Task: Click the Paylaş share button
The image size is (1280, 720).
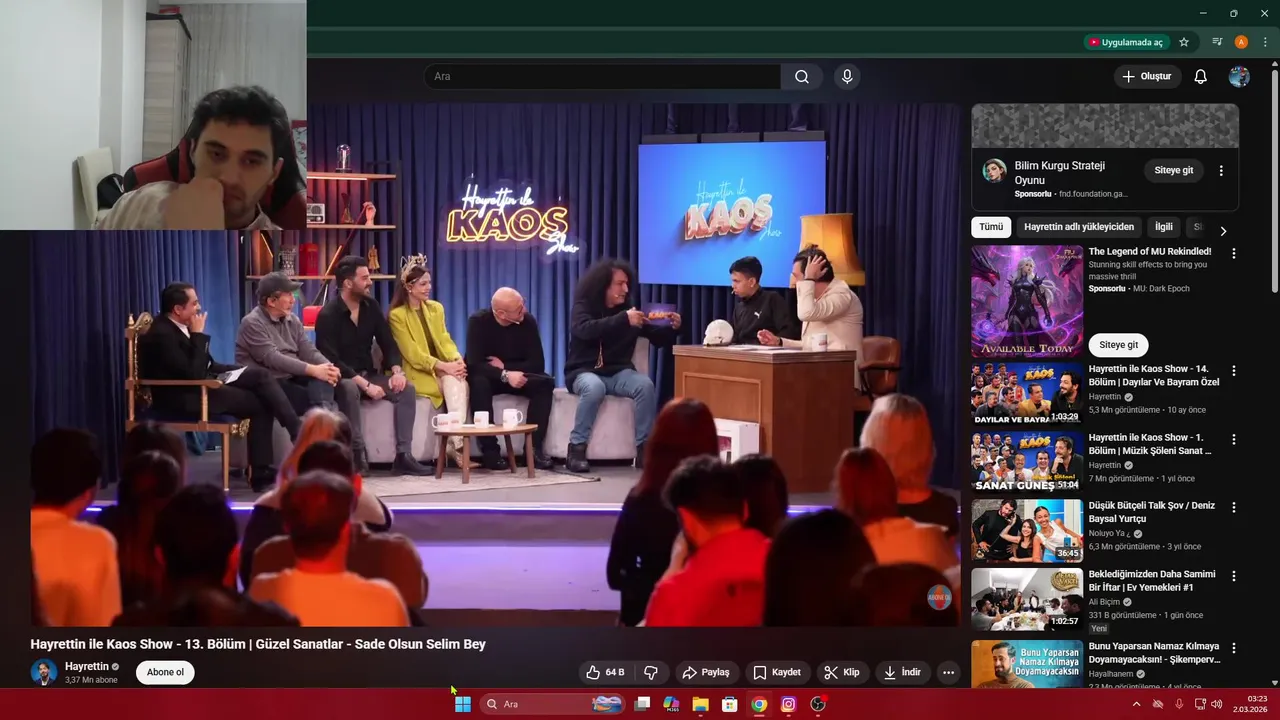Action: (x=706, y=672)
